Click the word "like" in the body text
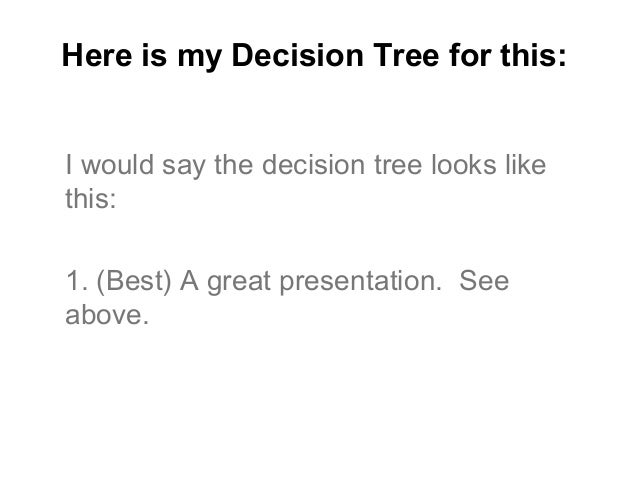This screenshot has height=479, width=638. (x=526, y=165)
